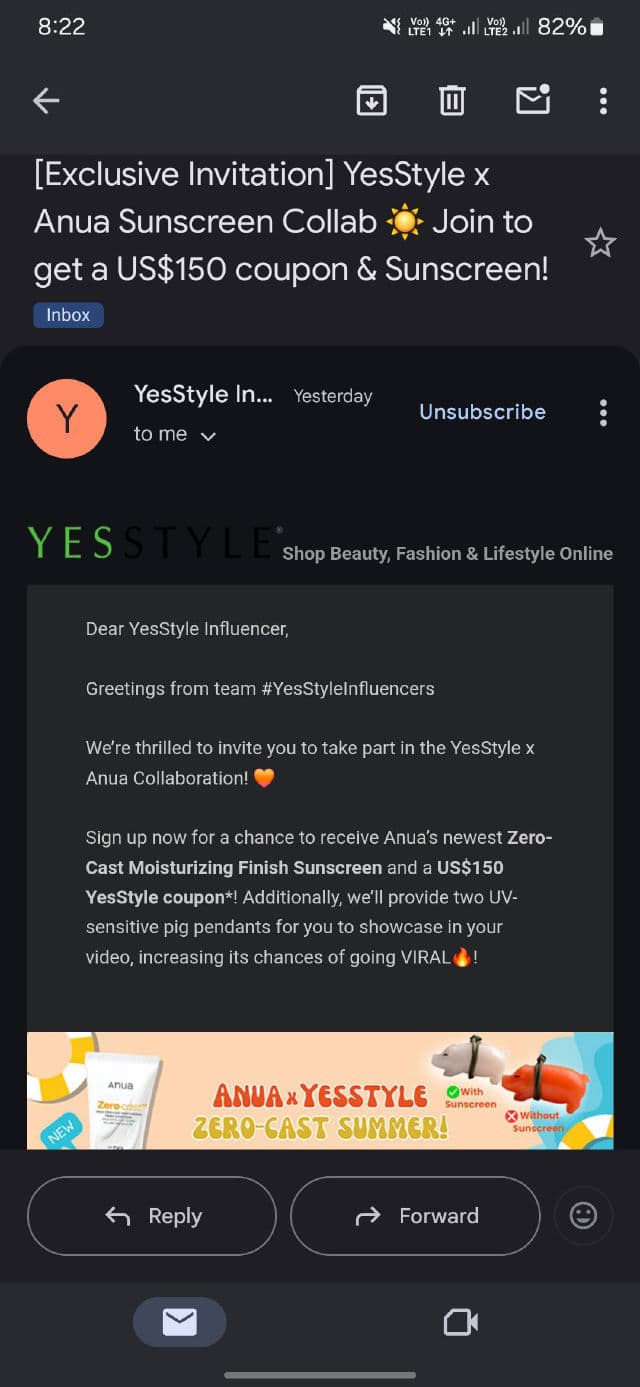Go back using the arrow icon

[x=46, y=100]
